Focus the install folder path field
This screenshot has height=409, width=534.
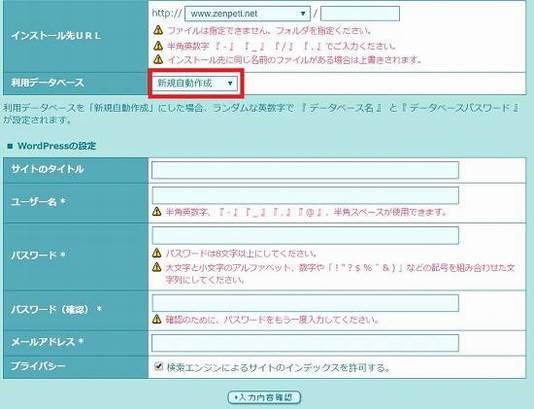coord(360,14)
